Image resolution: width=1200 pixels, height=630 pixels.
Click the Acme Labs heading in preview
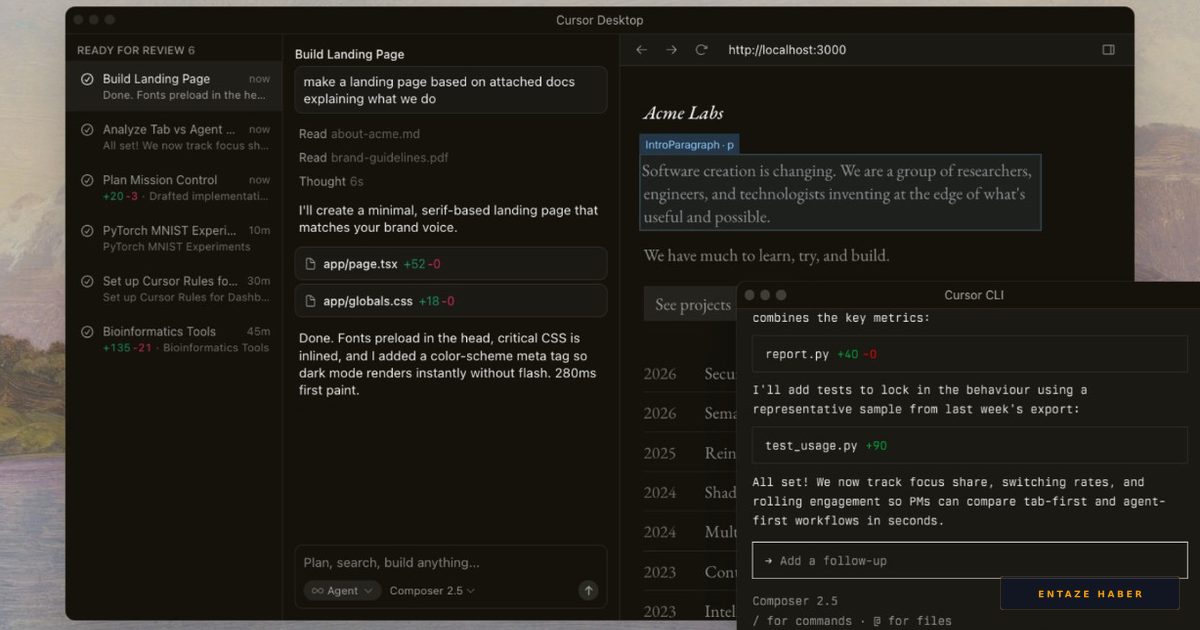click(x=683, y=113)
